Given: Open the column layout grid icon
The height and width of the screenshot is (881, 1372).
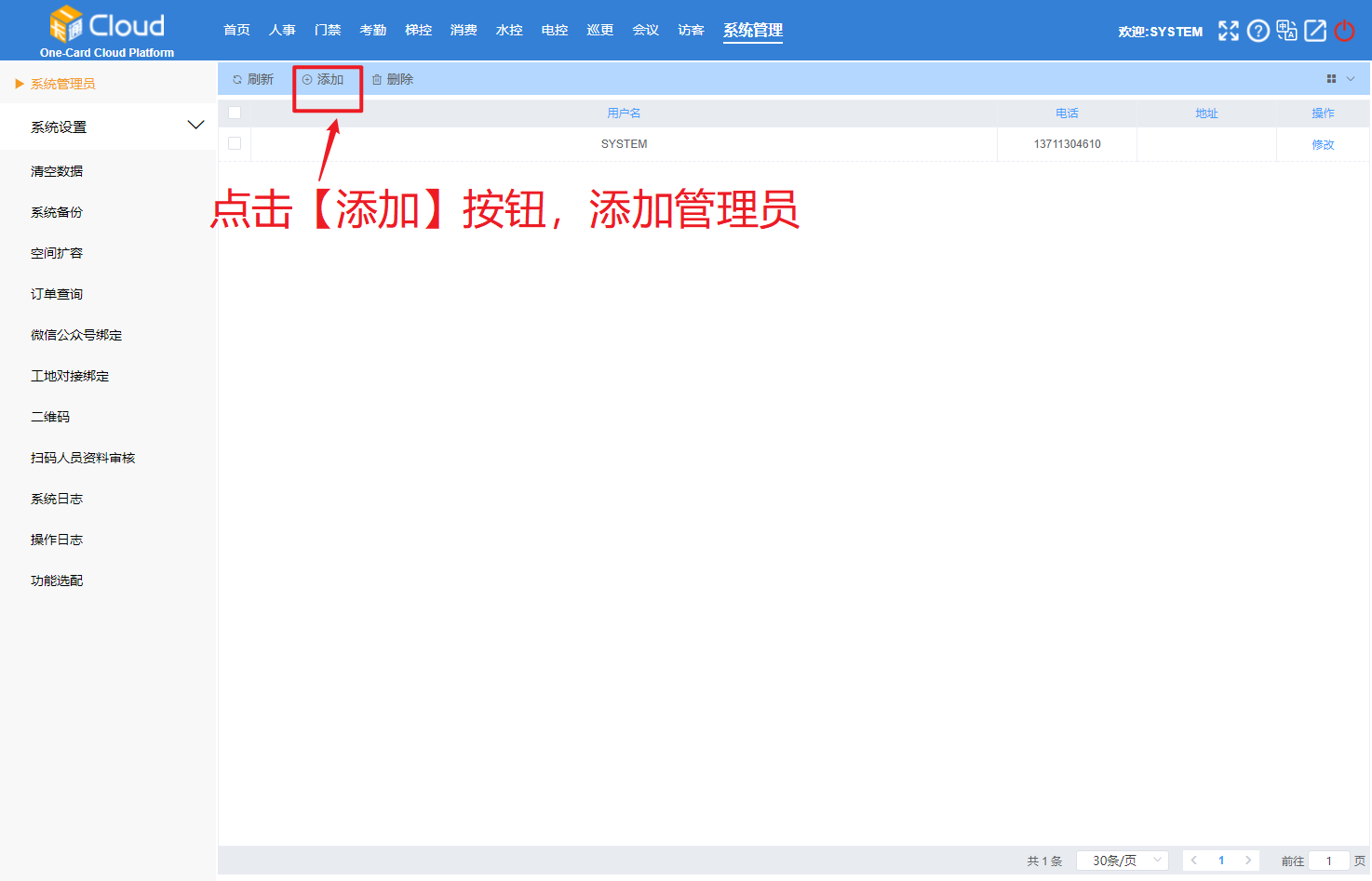Looking at the screenshot, I should (1331, 79).
